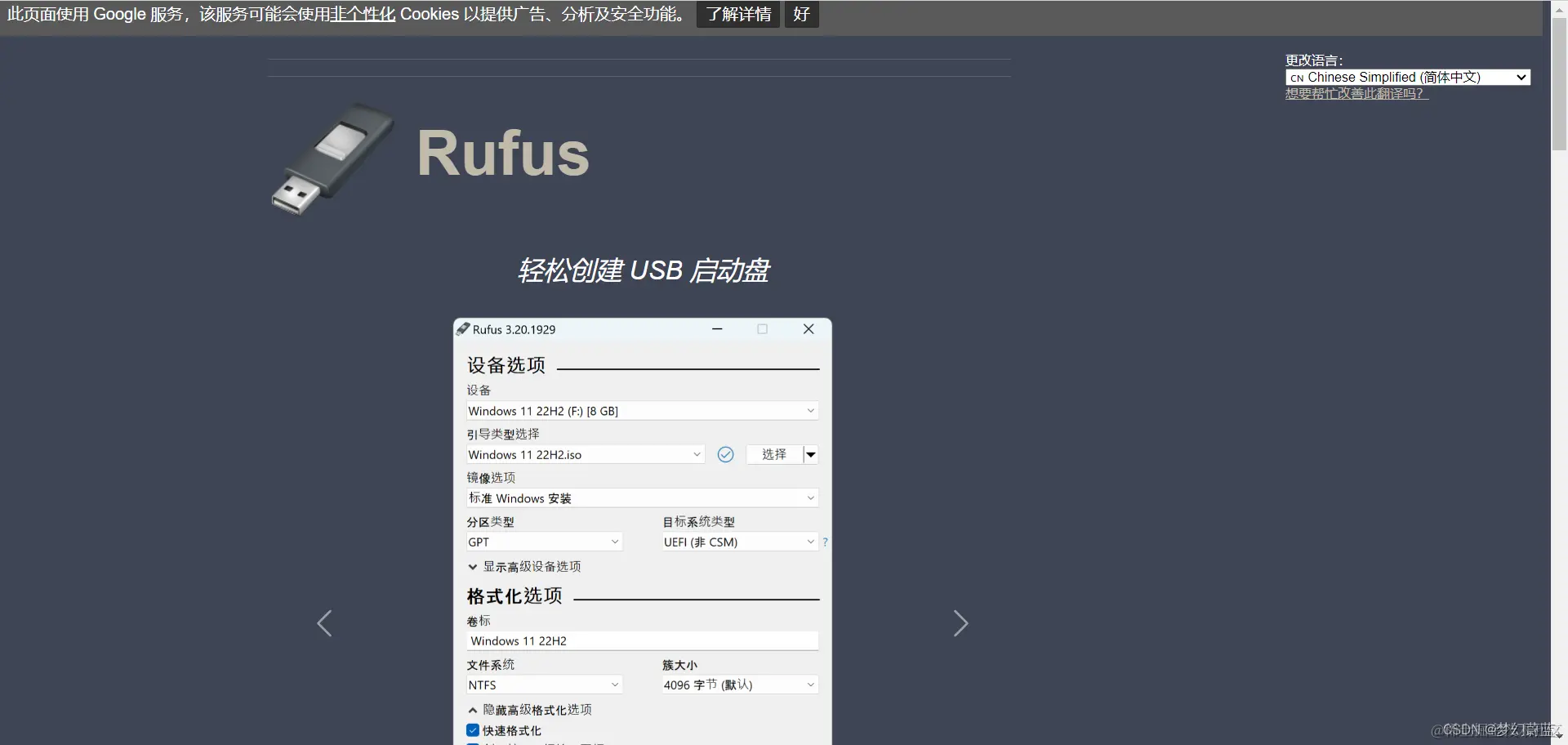Click the CN flag in the language selector
The image size is (1568, 745).
(x=1297, y=77)
